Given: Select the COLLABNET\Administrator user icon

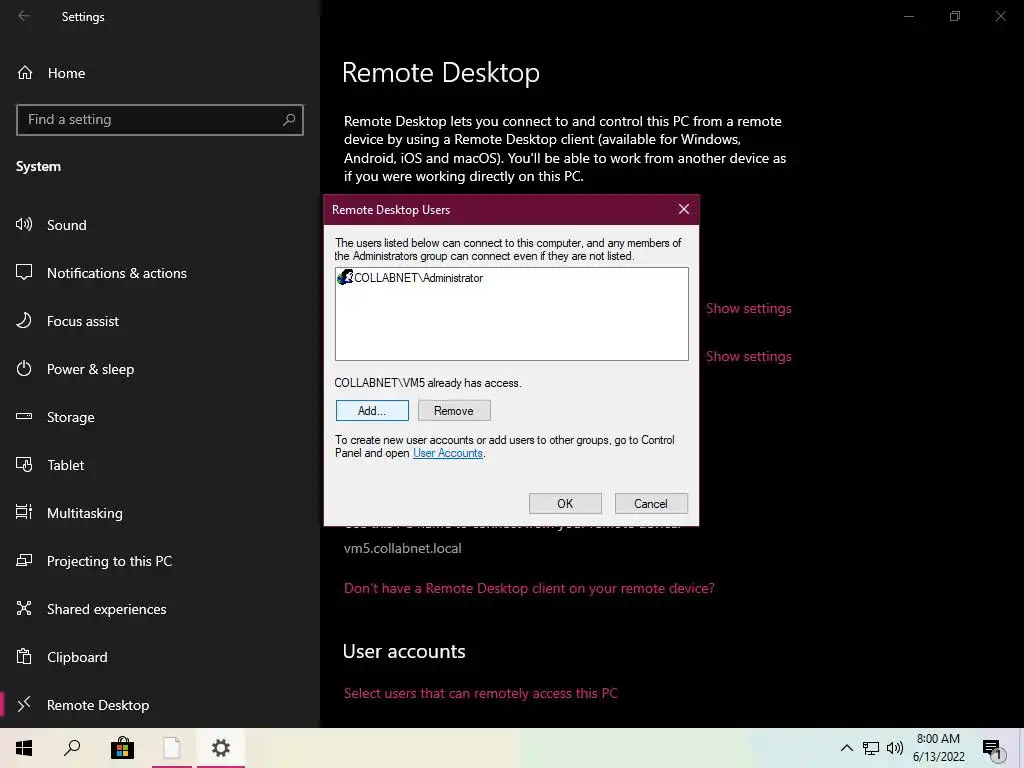Looking at the screenshot, I should [x=345, y=278].
